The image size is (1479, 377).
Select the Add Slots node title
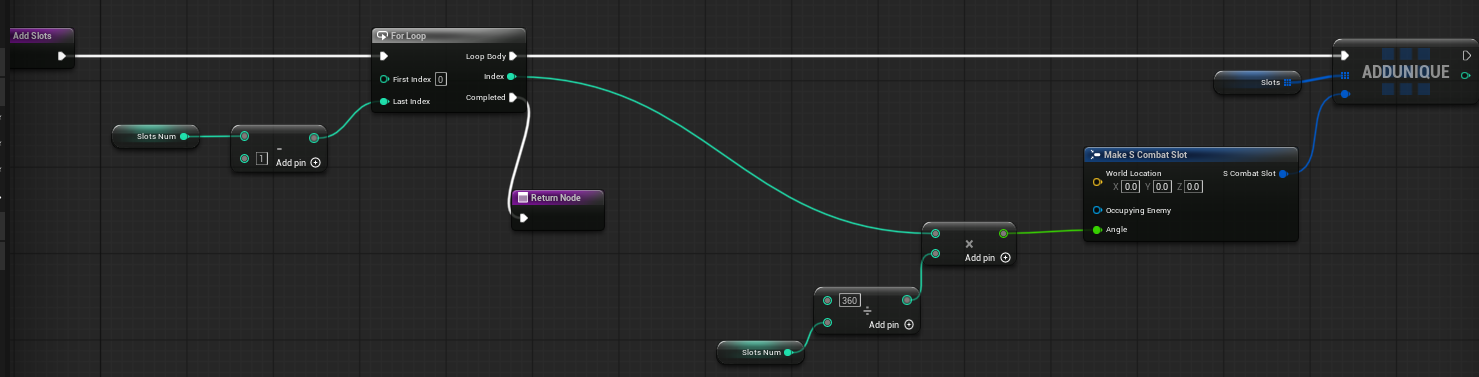point(31,36)
